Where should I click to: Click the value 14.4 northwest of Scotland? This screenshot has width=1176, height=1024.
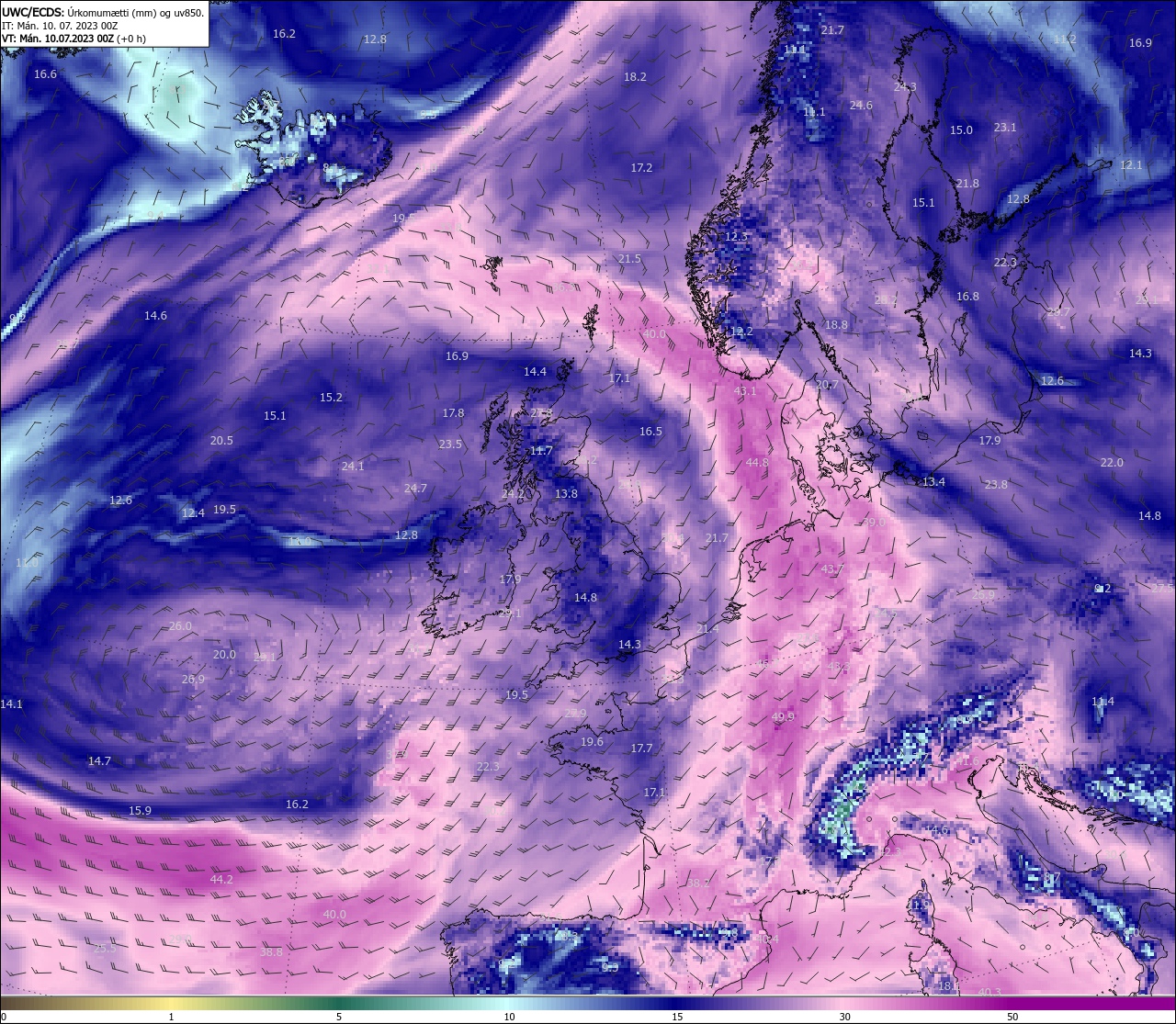click(x=535, y=372)
